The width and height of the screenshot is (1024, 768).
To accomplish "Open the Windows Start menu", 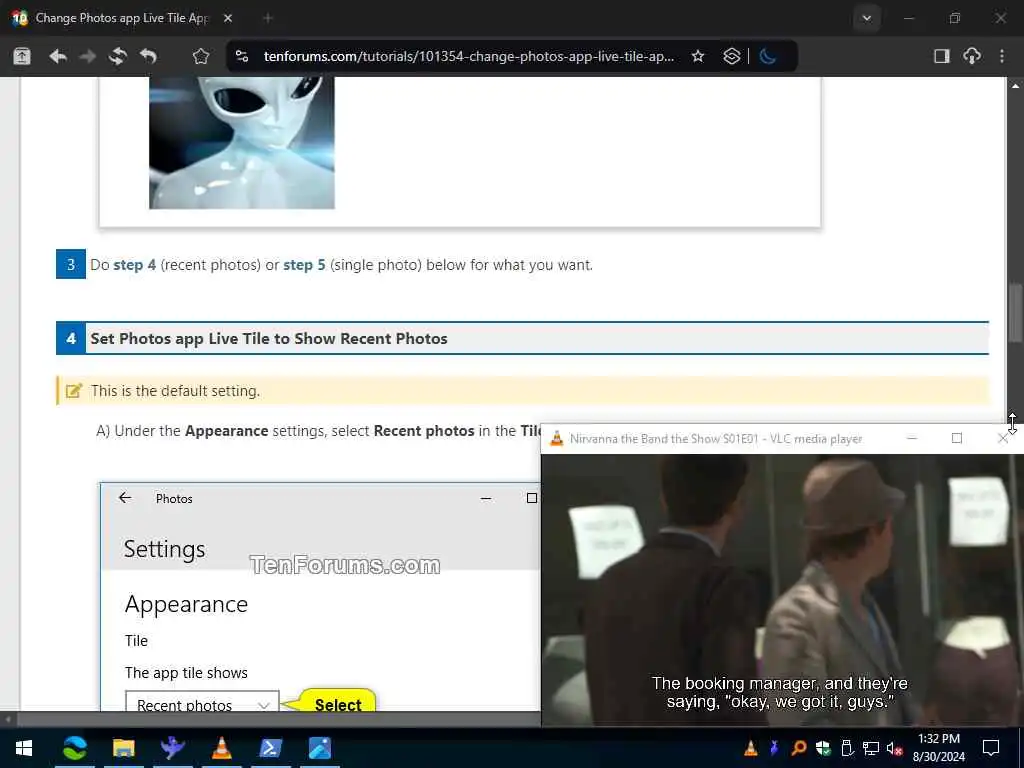I will pyautogui.click(x=24, y=748).
